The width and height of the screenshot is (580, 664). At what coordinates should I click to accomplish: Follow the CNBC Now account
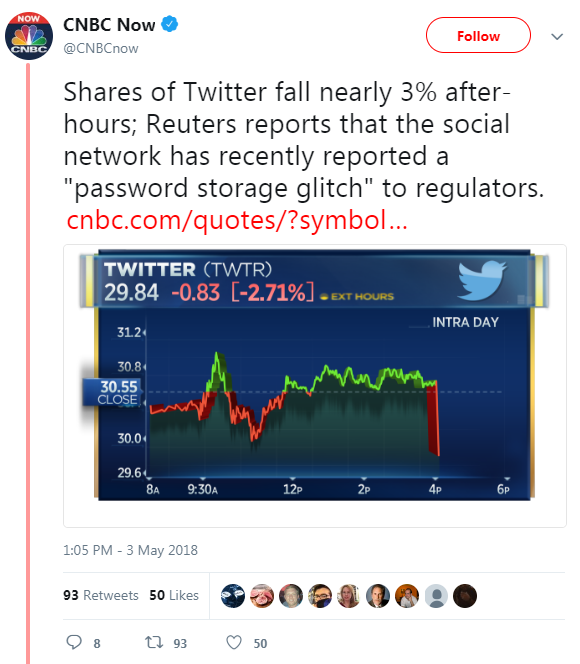pos(478,35)
